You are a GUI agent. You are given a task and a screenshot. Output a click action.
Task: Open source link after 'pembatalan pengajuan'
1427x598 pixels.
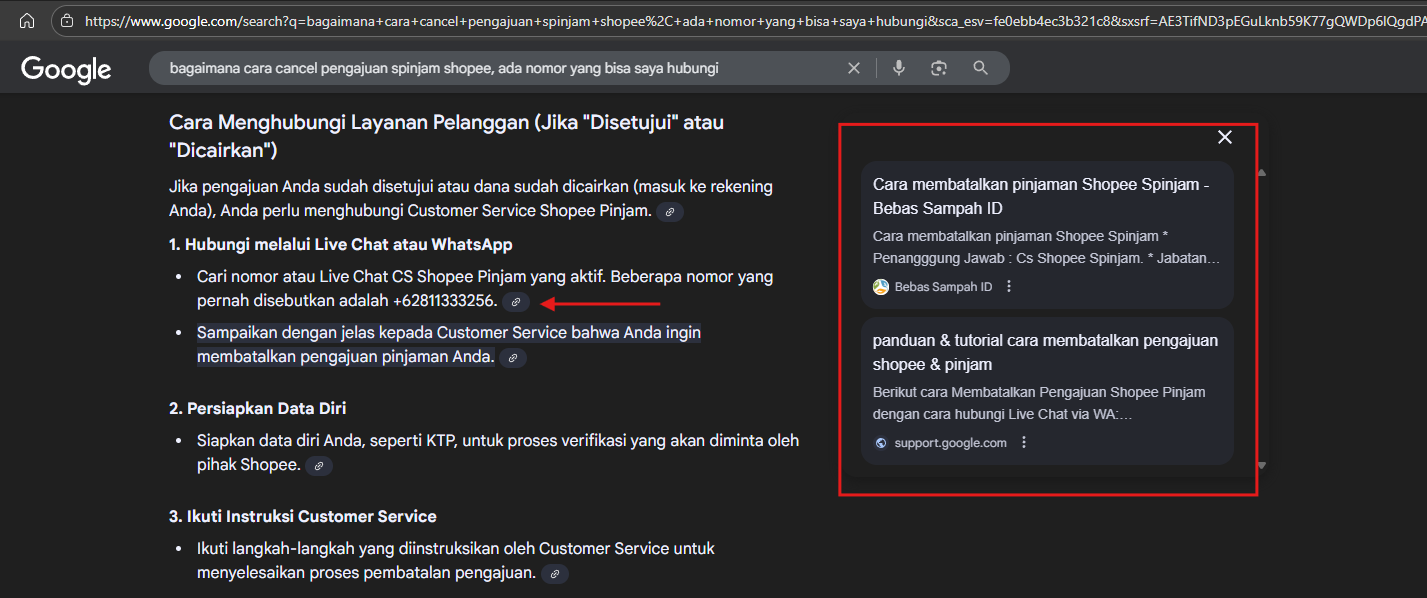[554, 574]
